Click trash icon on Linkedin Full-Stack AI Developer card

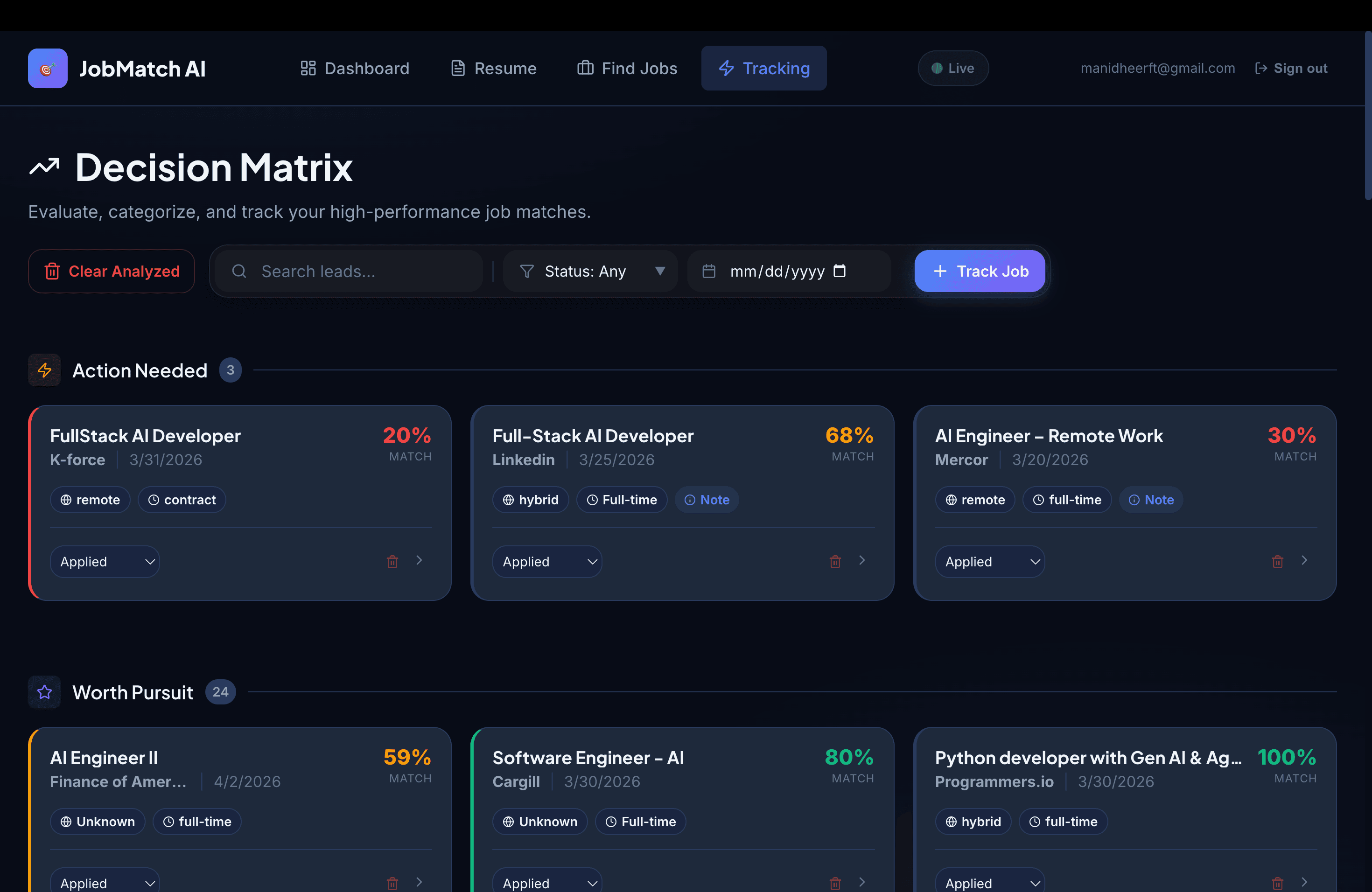coord(835,562)
